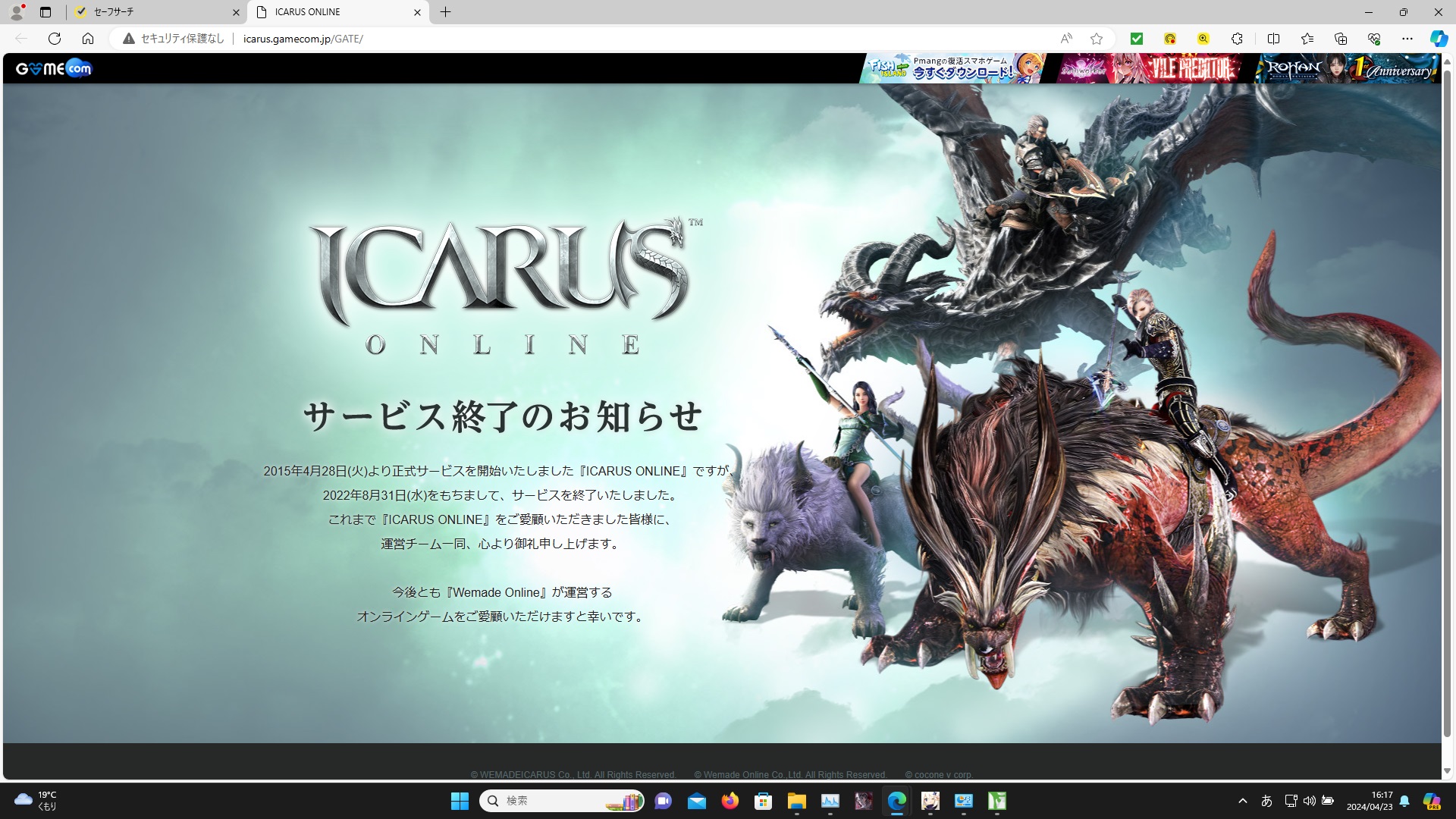1456x819 pixels.
Task: Open the Extensions puzzle menu
Action: 1237,38
